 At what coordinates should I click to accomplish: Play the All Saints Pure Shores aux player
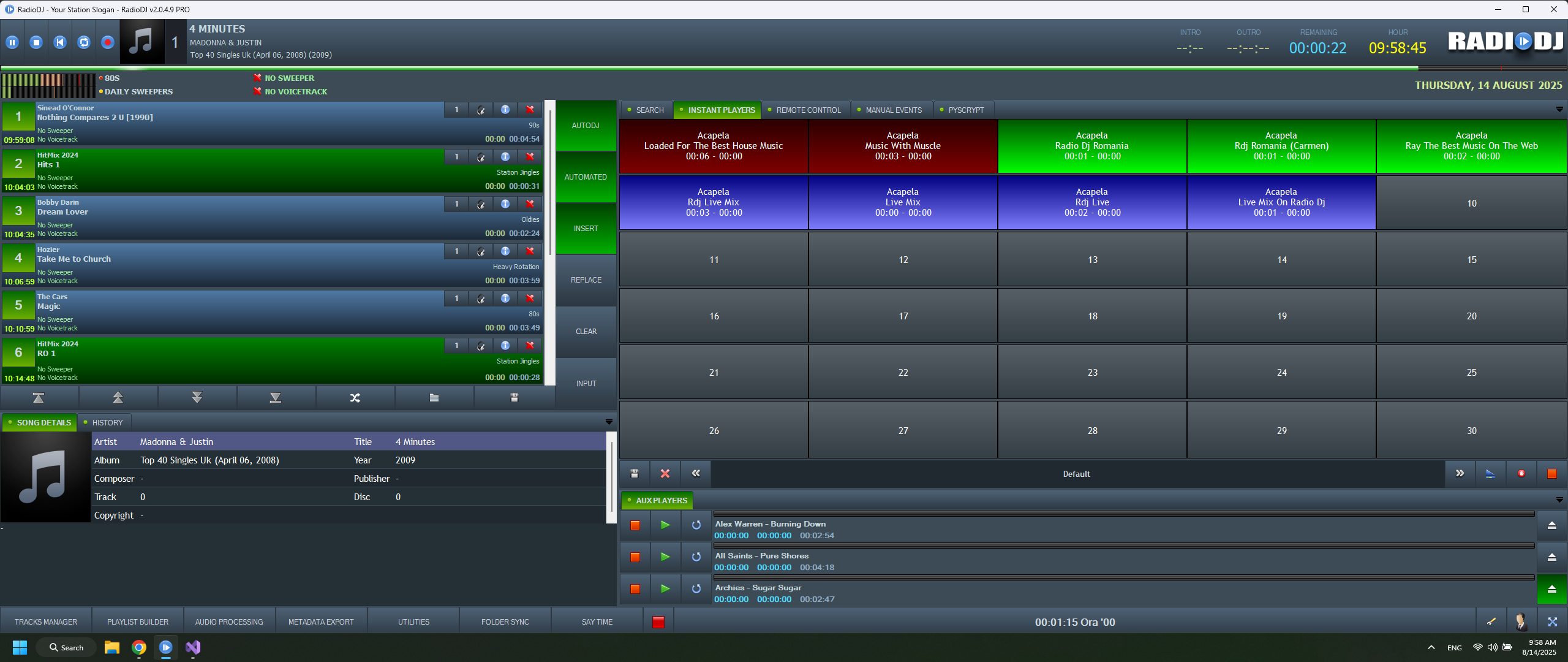click(665, 557)
